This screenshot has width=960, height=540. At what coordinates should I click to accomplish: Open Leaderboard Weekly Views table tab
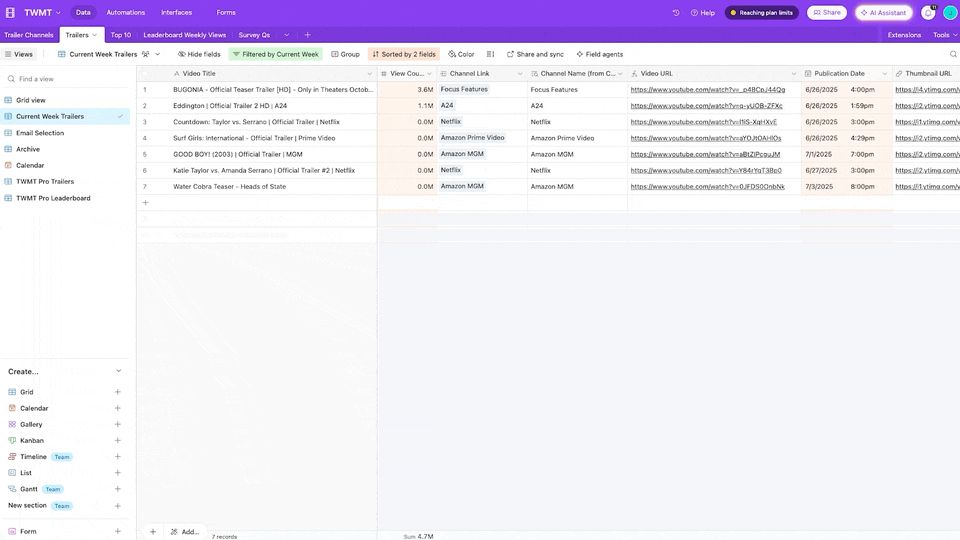(184, 35)
